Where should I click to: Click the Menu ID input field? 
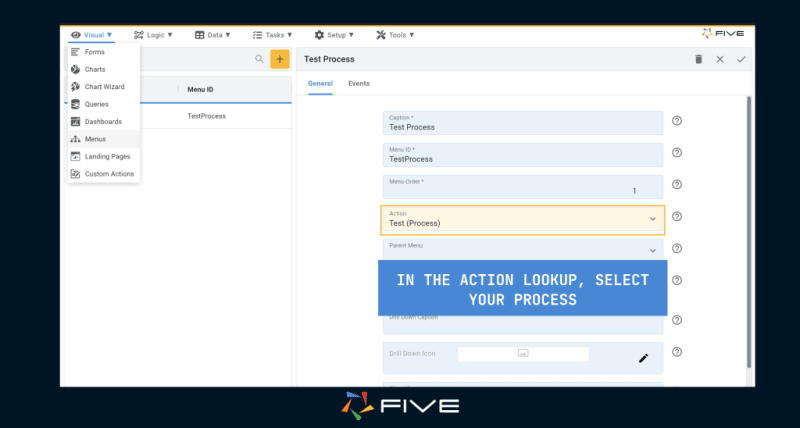[x=523, y=155]
